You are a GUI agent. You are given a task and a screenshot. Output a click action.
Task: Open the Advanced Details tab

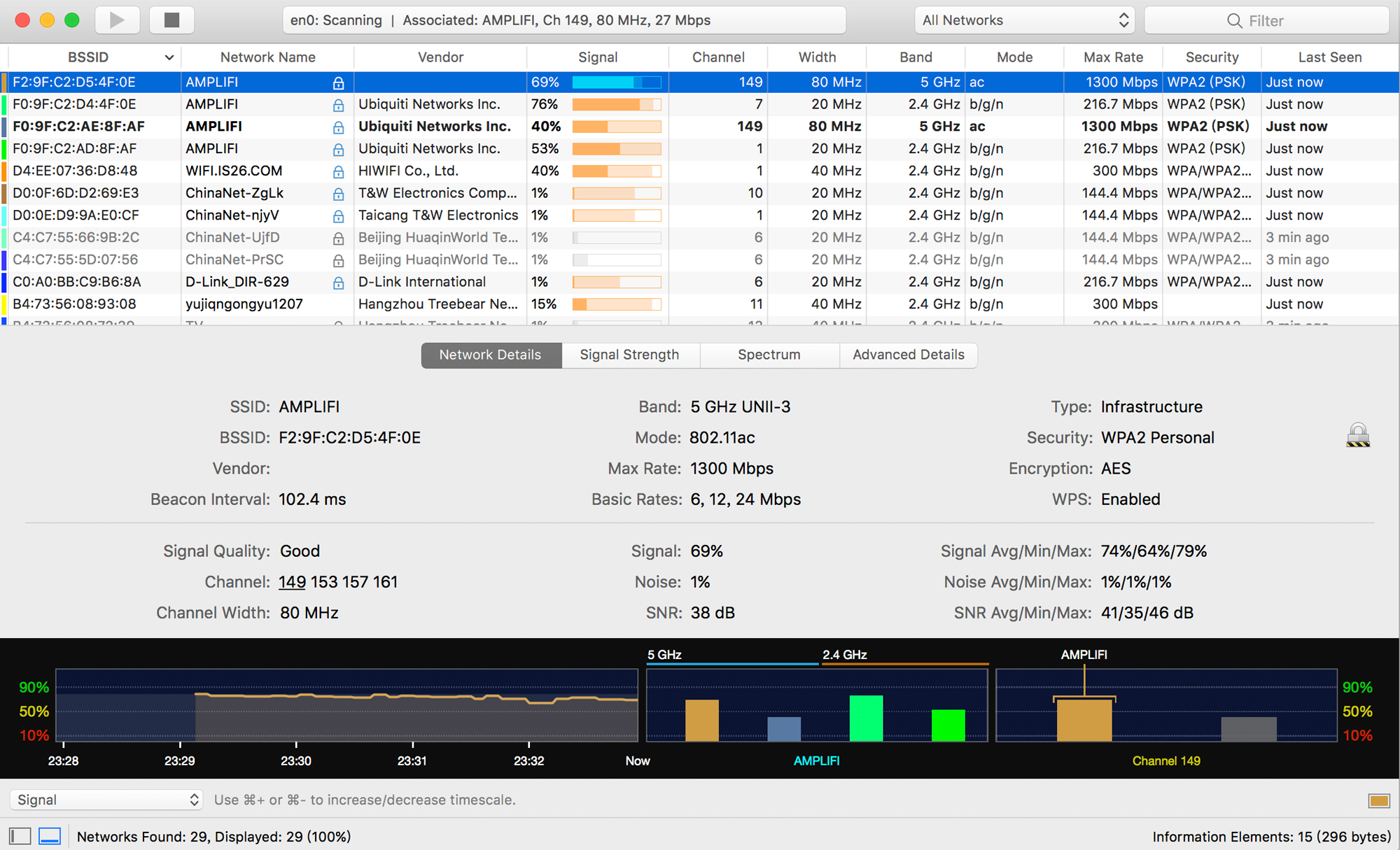tap(908, 355)
